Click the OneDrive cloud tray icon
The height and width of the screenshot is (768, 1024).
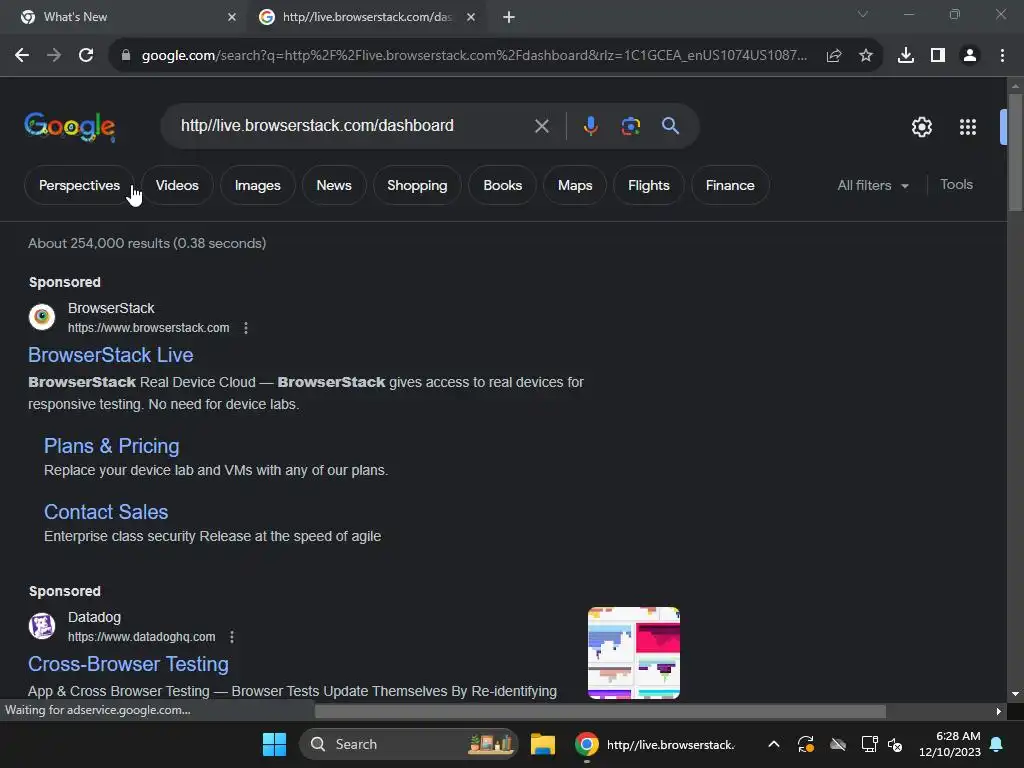pyautogui.click(x=837, y=744)
